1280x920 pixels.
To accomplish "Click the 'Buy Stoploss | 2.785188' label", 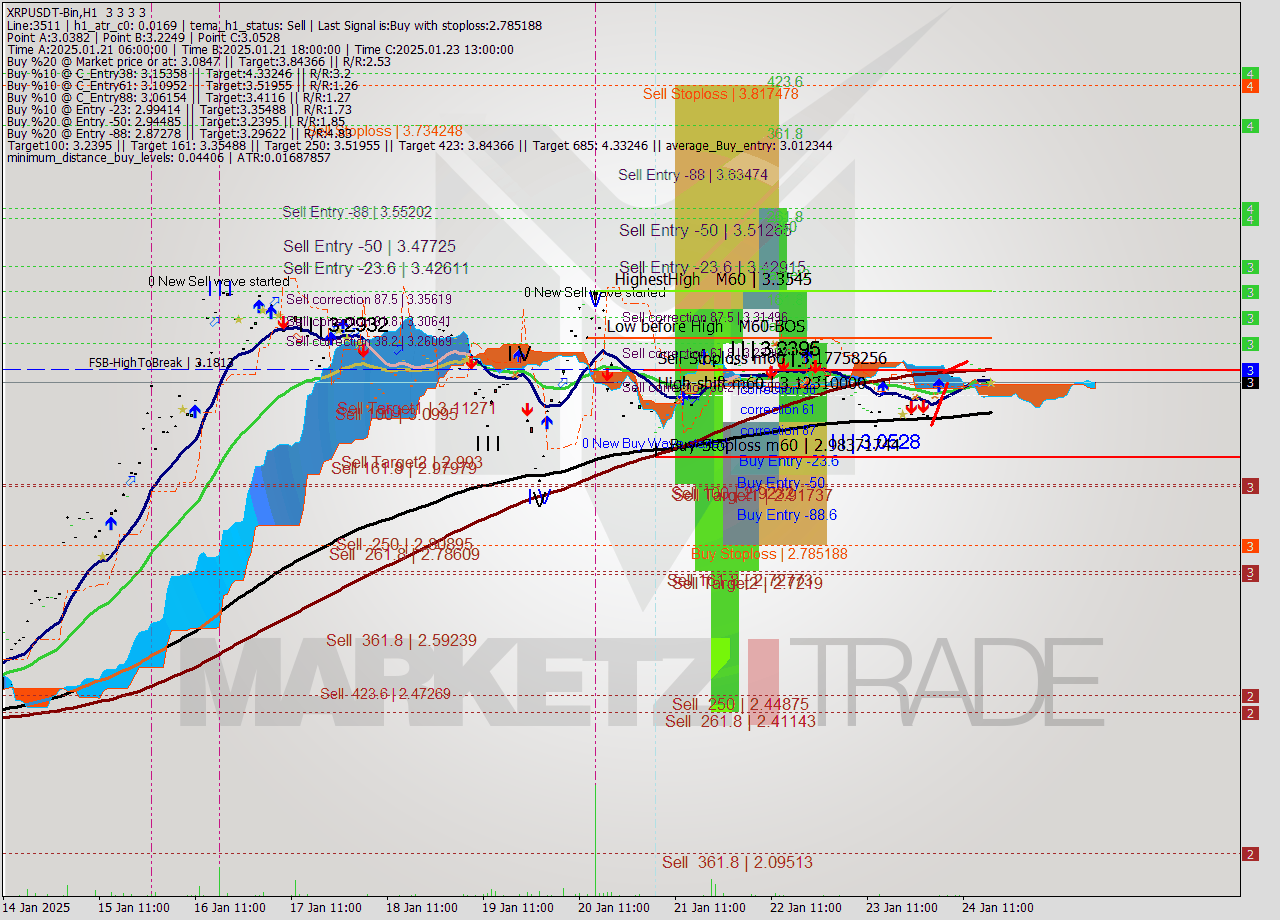I will point(770,554).
